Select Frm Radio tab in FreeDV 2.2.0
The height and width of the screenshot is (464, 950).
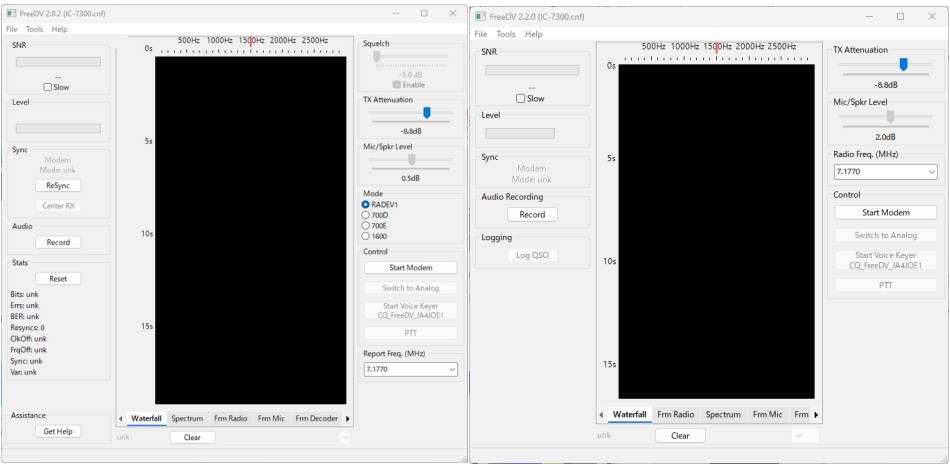[x=676, y=415]
